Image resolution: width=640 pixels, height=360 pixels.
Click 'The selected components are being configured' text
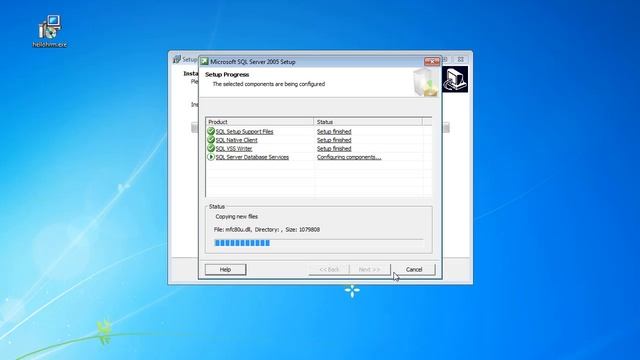[x=269, y=84]
